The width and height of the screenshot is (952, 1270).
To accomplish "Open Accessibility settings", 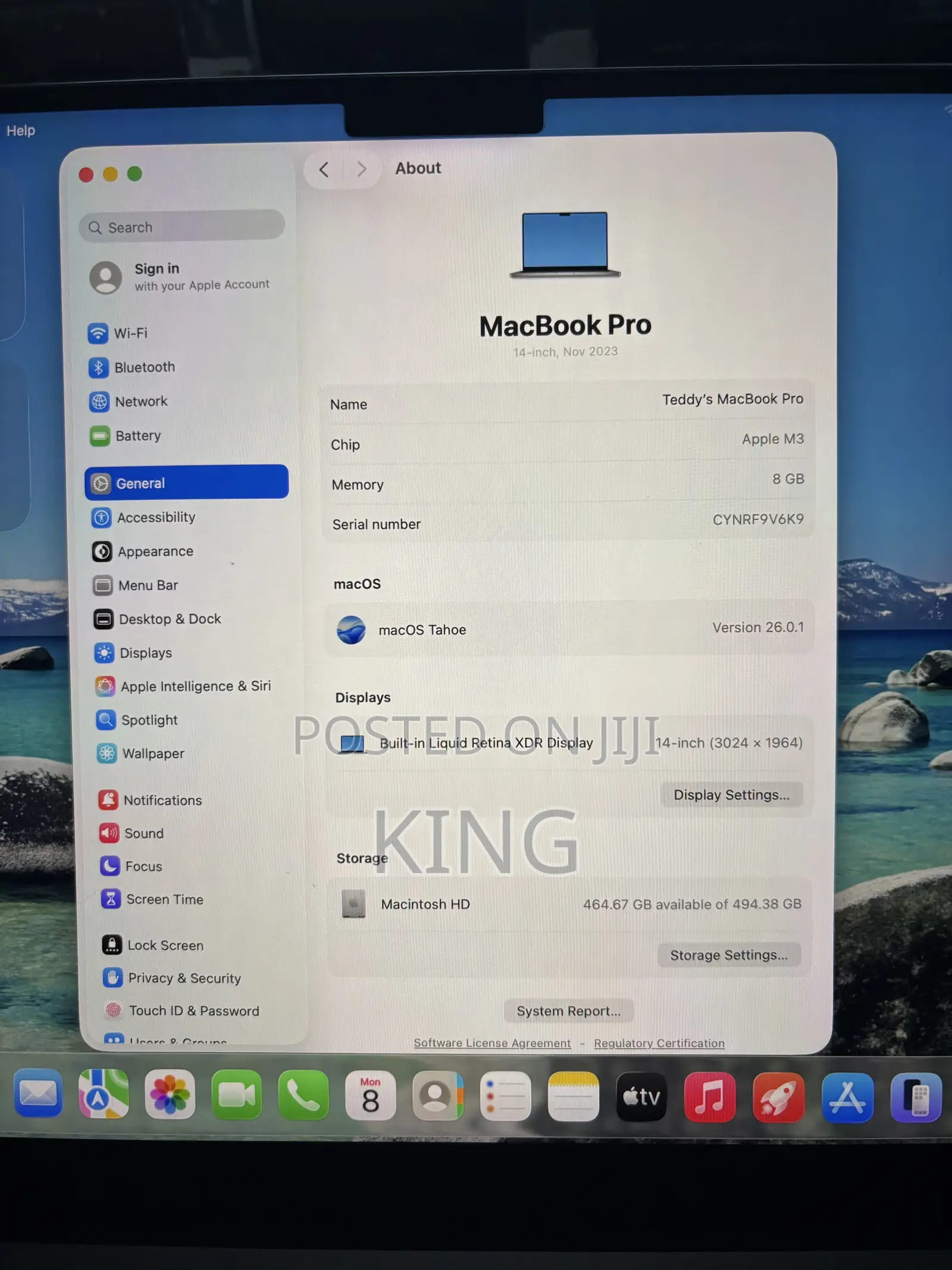I will (143, 517).
